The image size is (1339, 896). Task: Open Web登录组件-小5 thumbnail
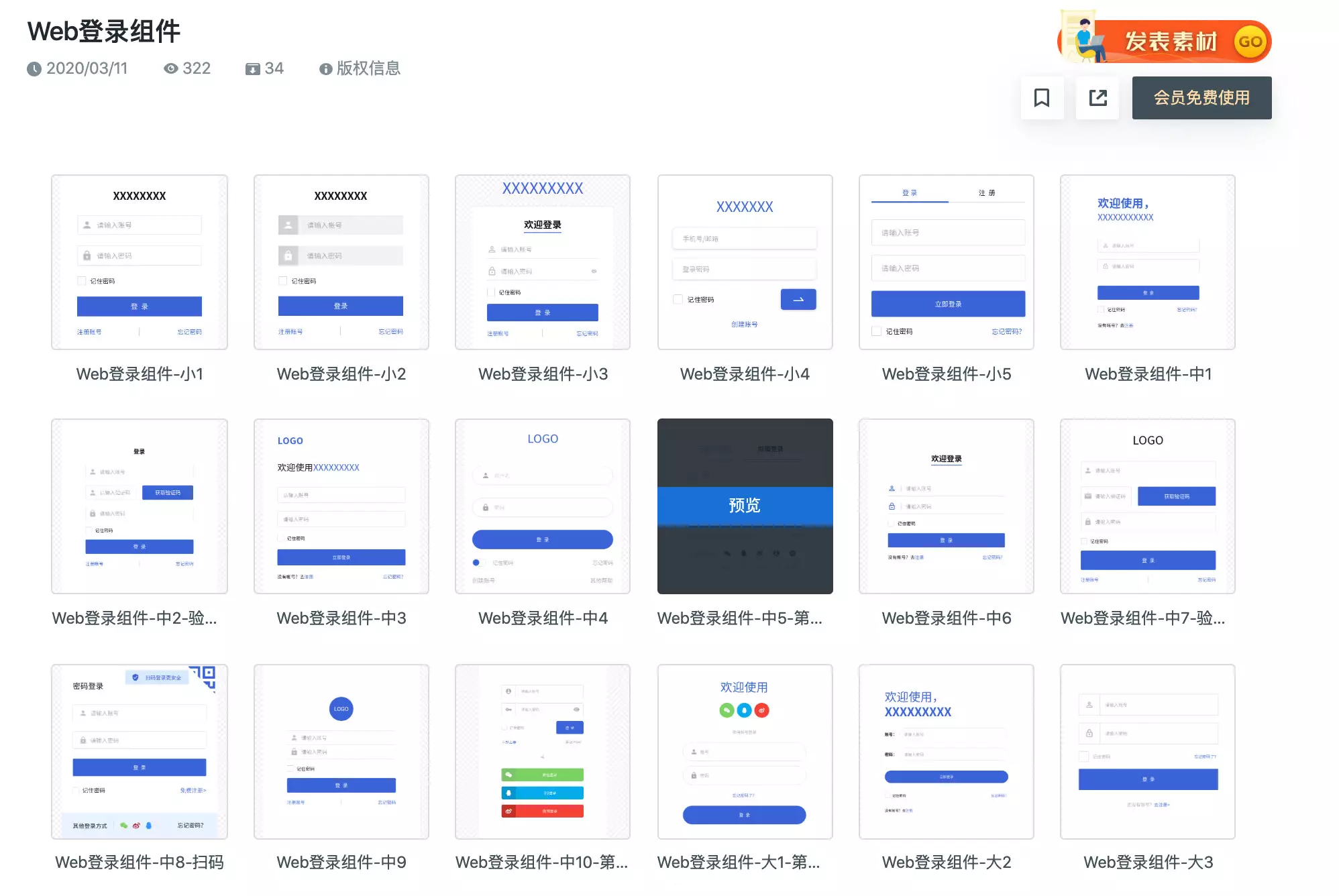point(946,262)
